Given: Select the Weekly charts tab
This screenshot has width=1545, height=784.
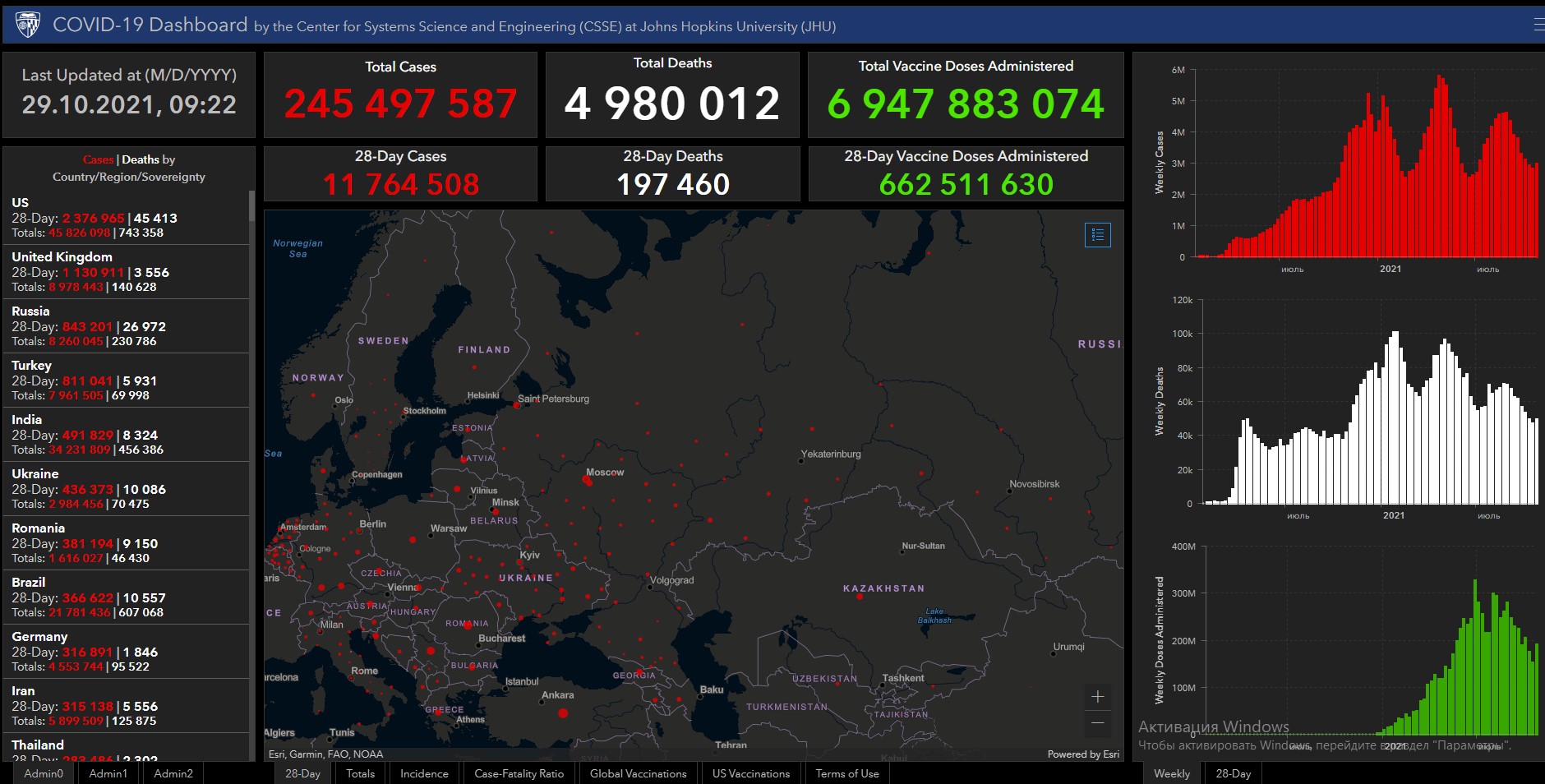Looking at the screenshot, I should coord(1171,773).
